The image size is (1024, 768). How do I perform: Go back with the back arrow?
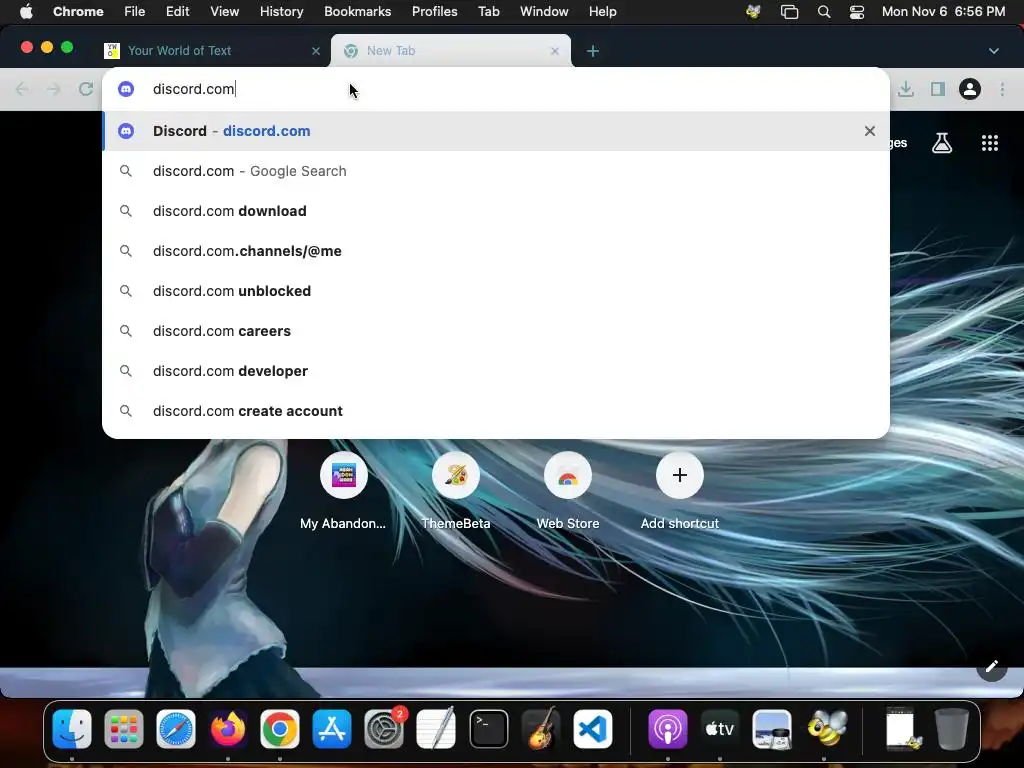pos(22,89)
